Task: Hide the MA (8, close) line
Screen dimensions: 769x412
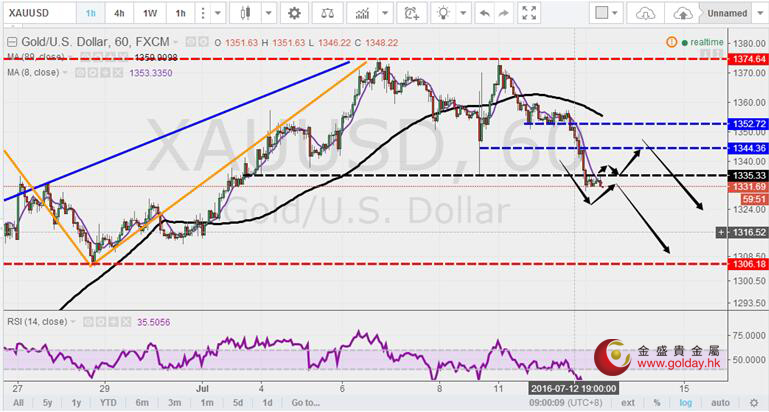Action: (79, 73)
